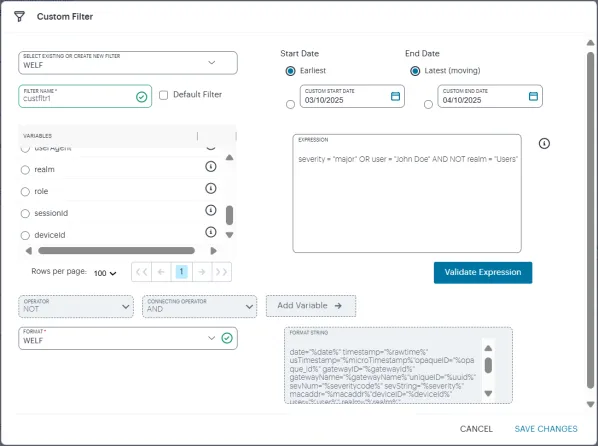Select the custom start date radio button
This screenshot has height=446, width=598.
[290, 105]
